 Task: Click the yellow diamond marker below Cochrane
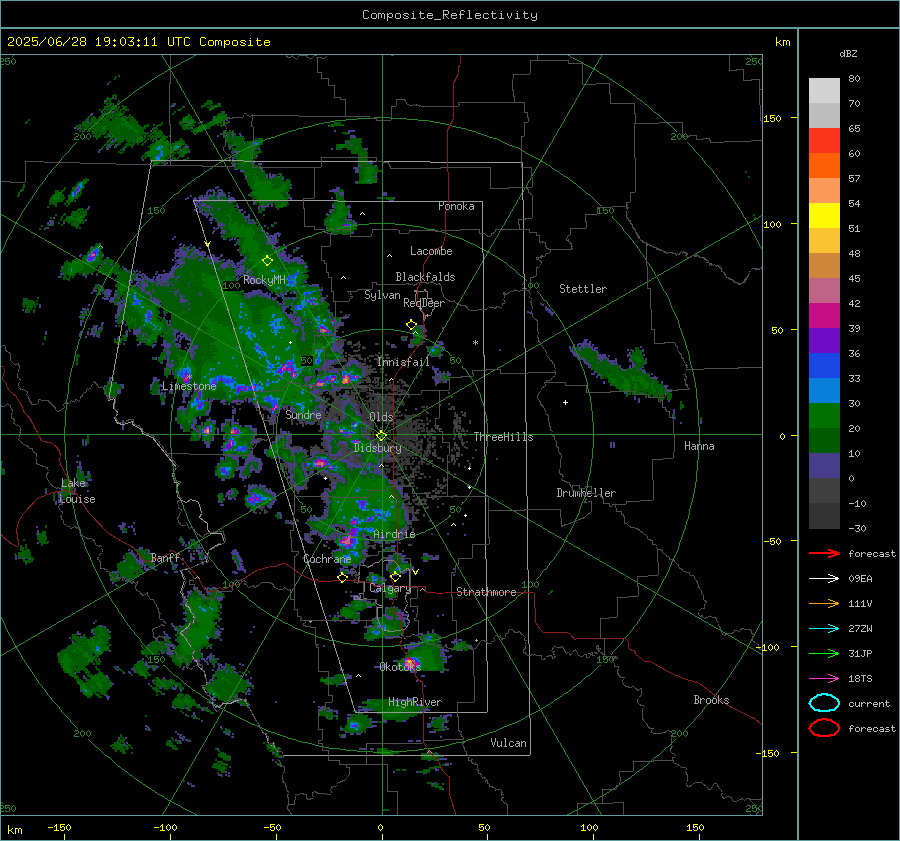pyautogui.click(x=343, y=578)
